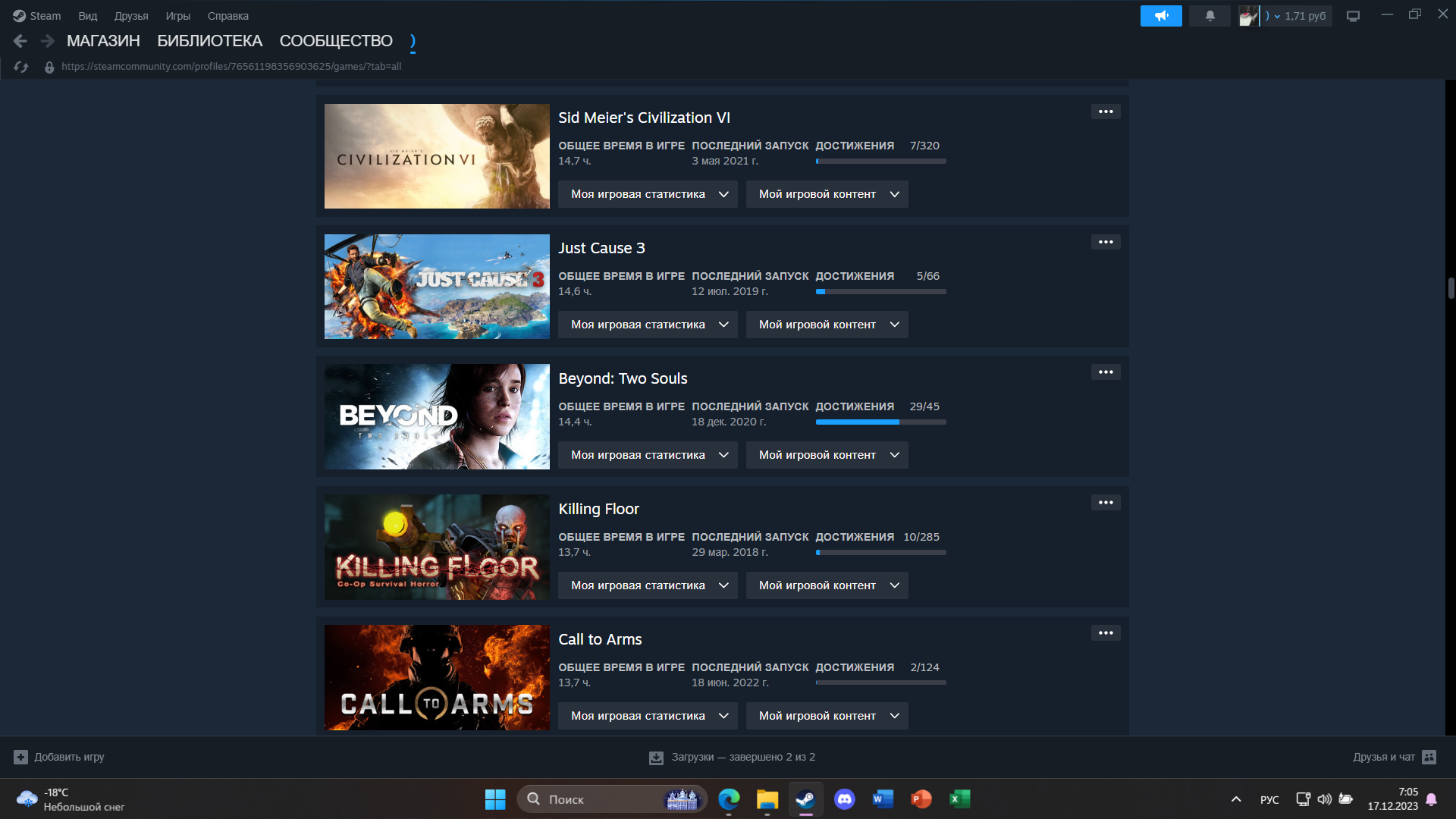Open the Windows Start menu
The image size is (1456, 819).
tap(495, 799)
